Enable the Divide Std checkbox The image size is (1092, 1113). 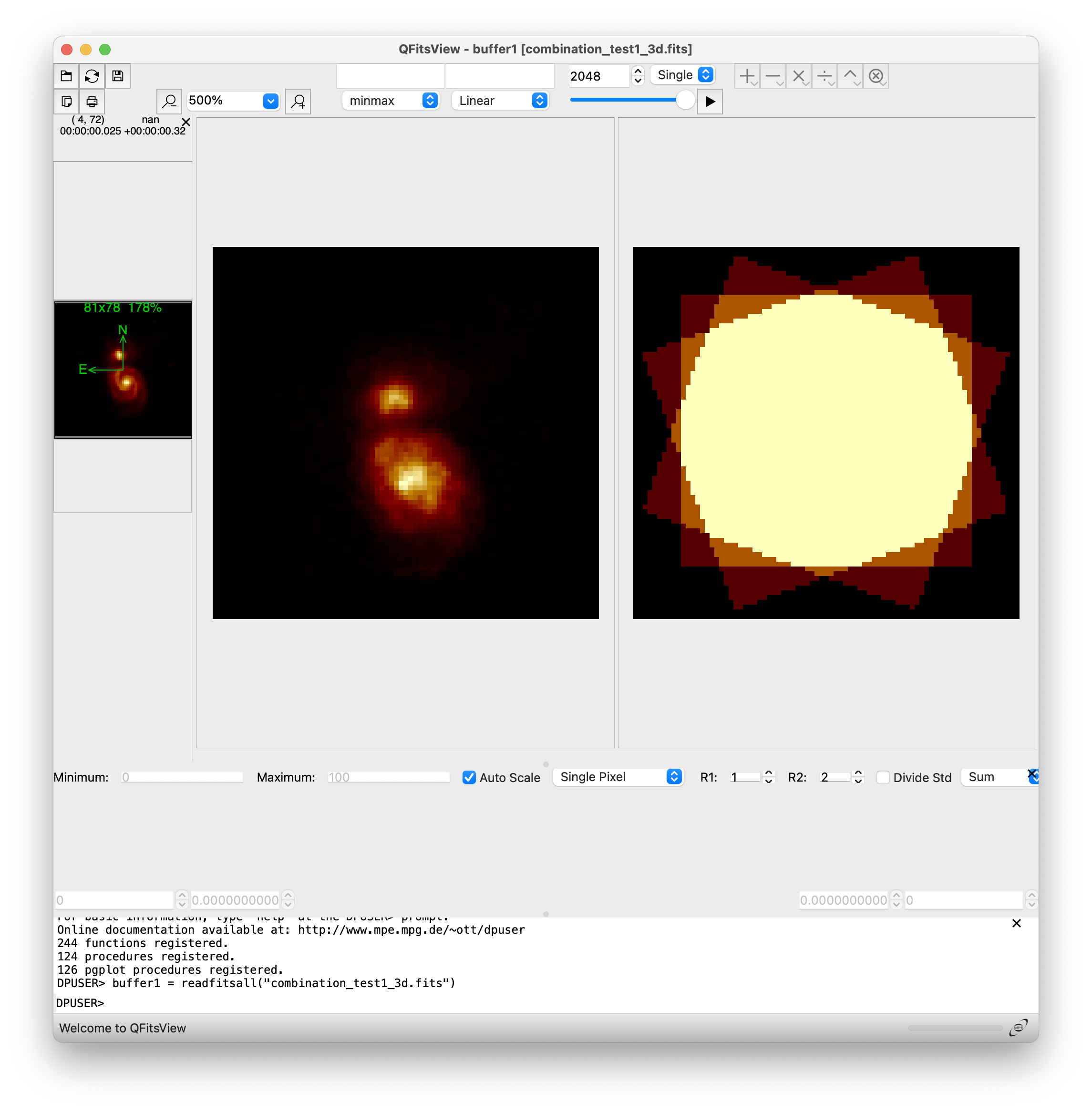[883, 778]
